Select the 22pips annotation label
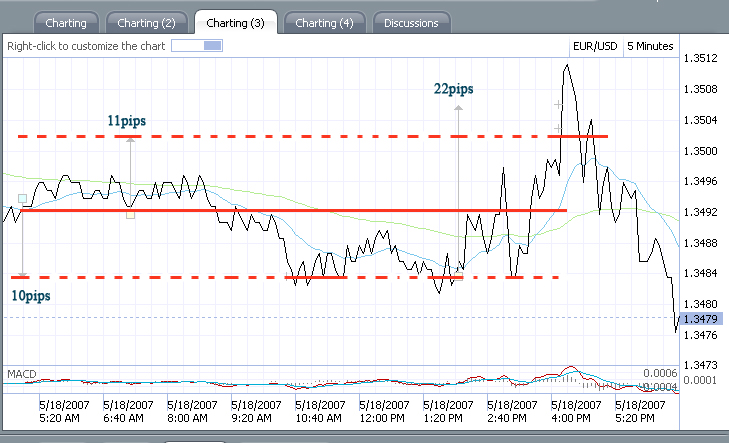This screenshot has width=729, height=443. pos(453,89)
